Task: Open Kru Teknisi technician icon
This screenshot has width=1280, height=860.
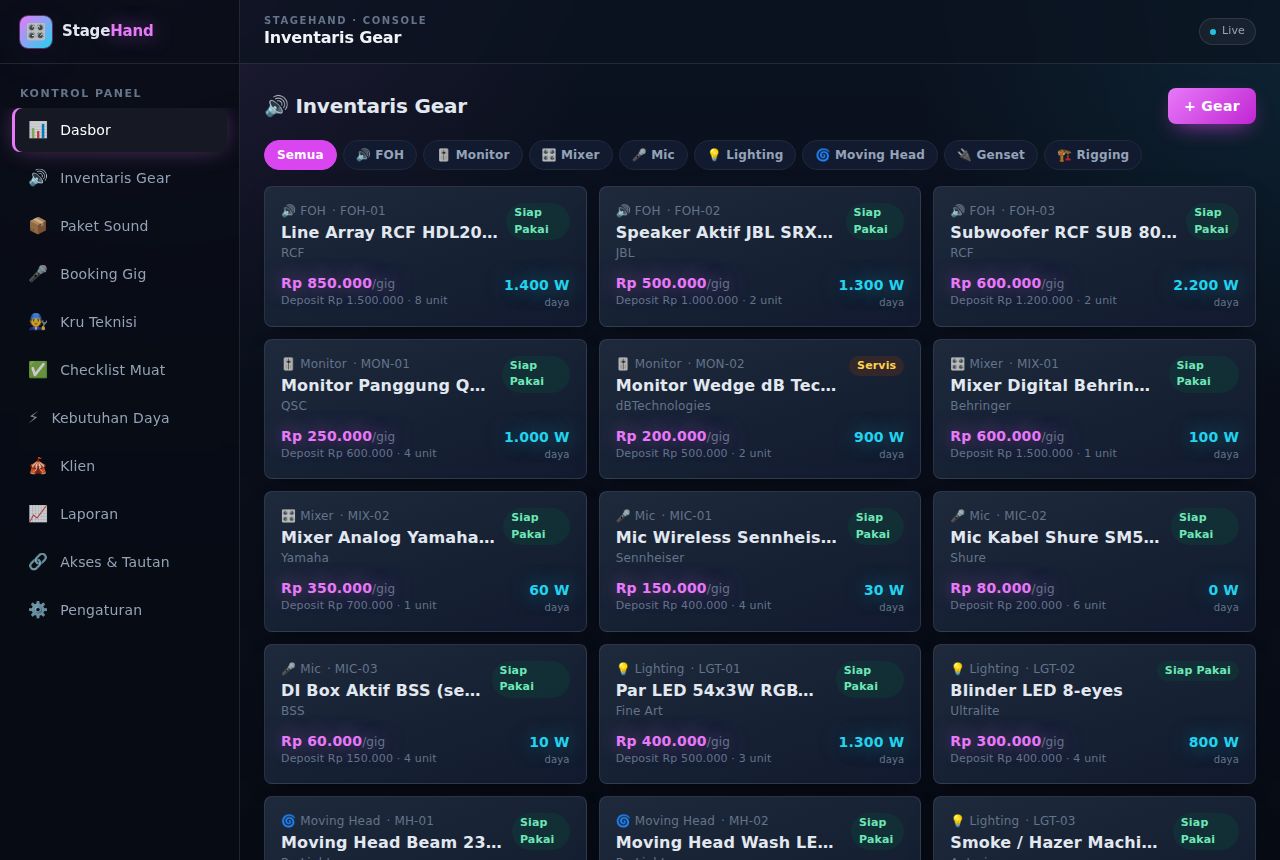Action: coord(38,322)
